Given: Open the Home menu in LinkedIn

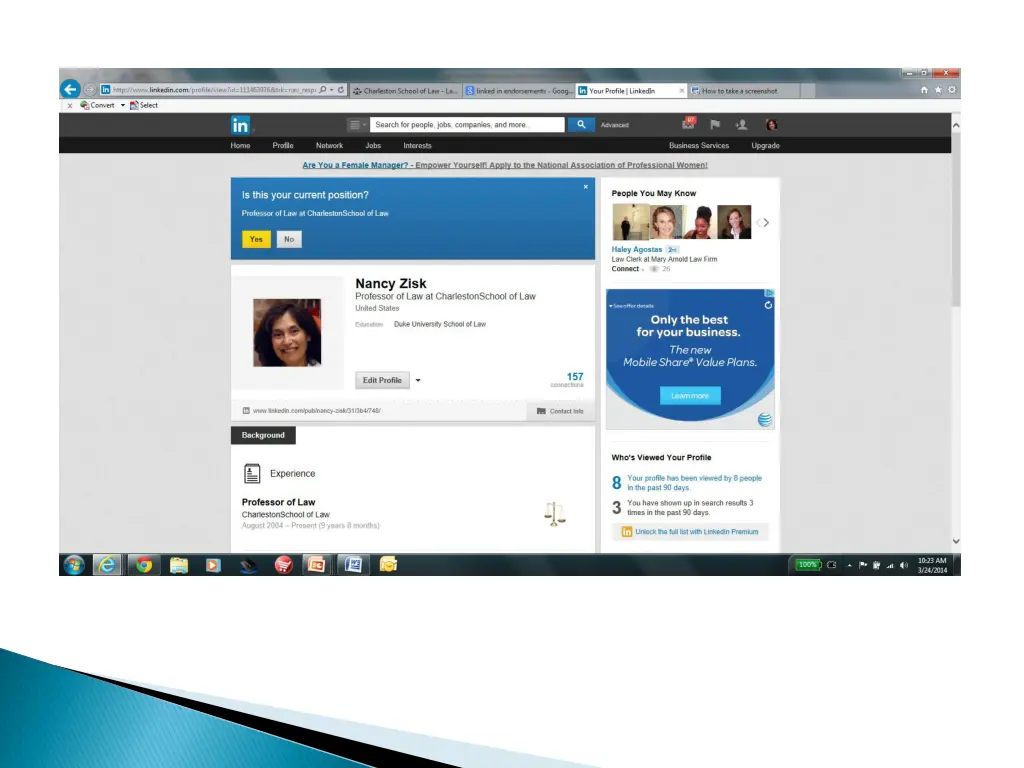Looking at the screenshot, I should coord(240,146).
